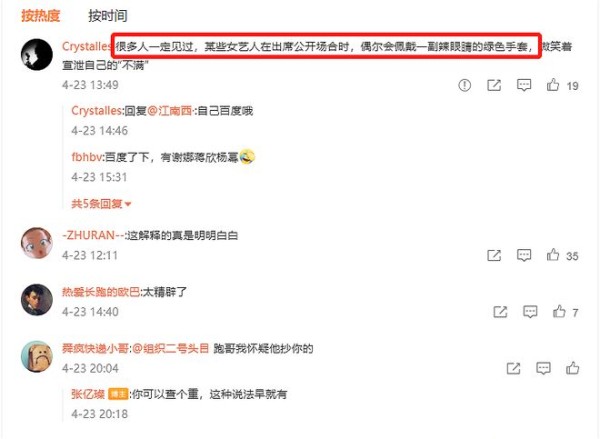
Task: Switch to 按时间 sorting tab
Action: click(108, 16)
